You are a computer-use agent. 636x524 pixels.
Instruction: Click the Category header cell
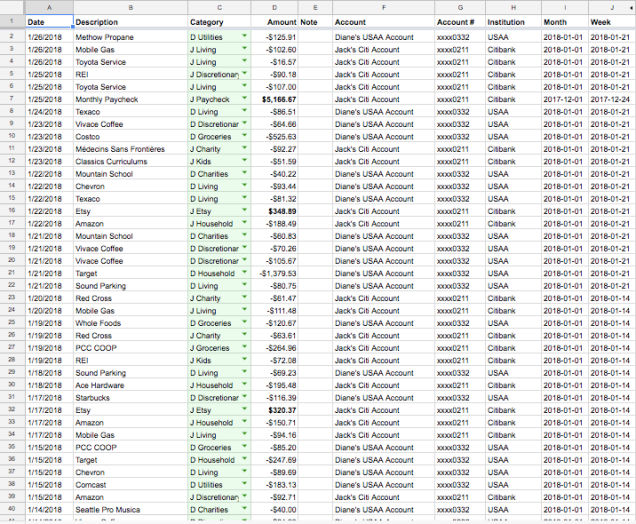click(219, 22)
